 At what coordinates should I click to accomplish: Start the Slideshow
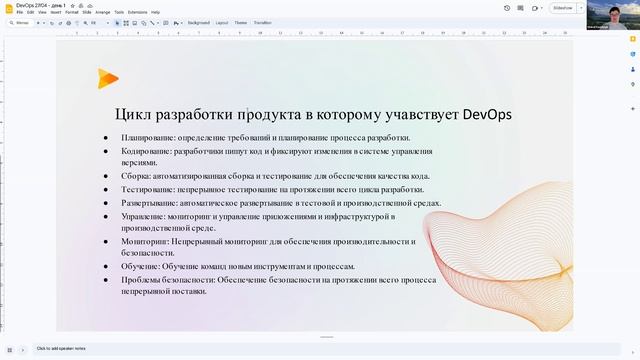coord(563,8)
